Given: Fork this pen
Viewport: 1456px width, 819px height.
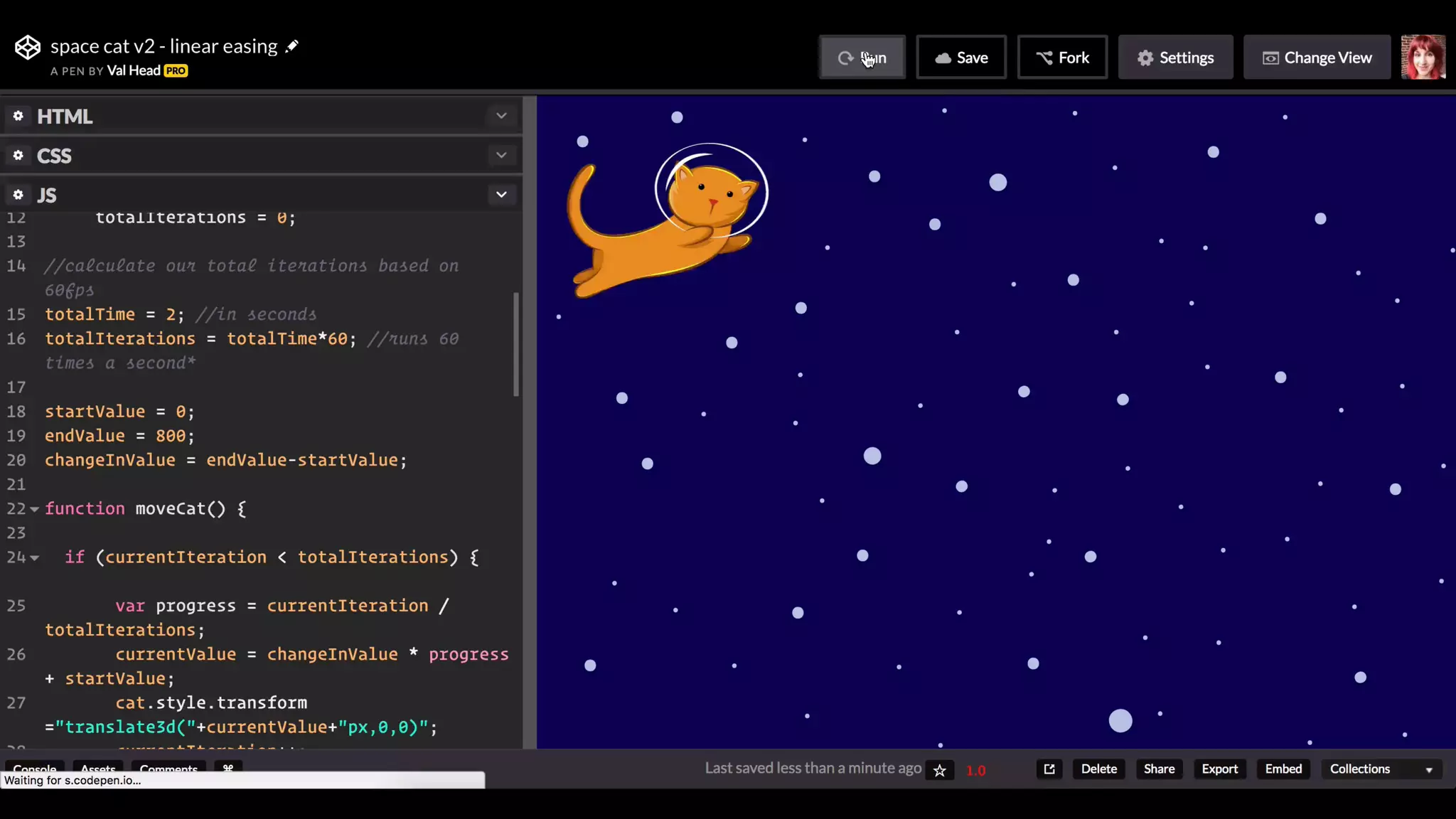Looking at the screenshot, I should point(1062,58).
